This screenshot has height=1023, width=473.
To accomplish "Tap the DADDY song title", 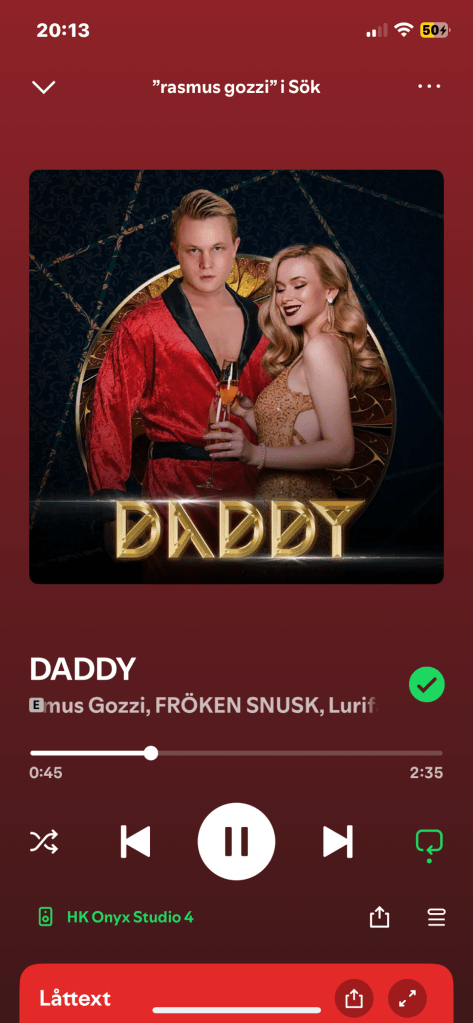I will (x=82, y=668).
